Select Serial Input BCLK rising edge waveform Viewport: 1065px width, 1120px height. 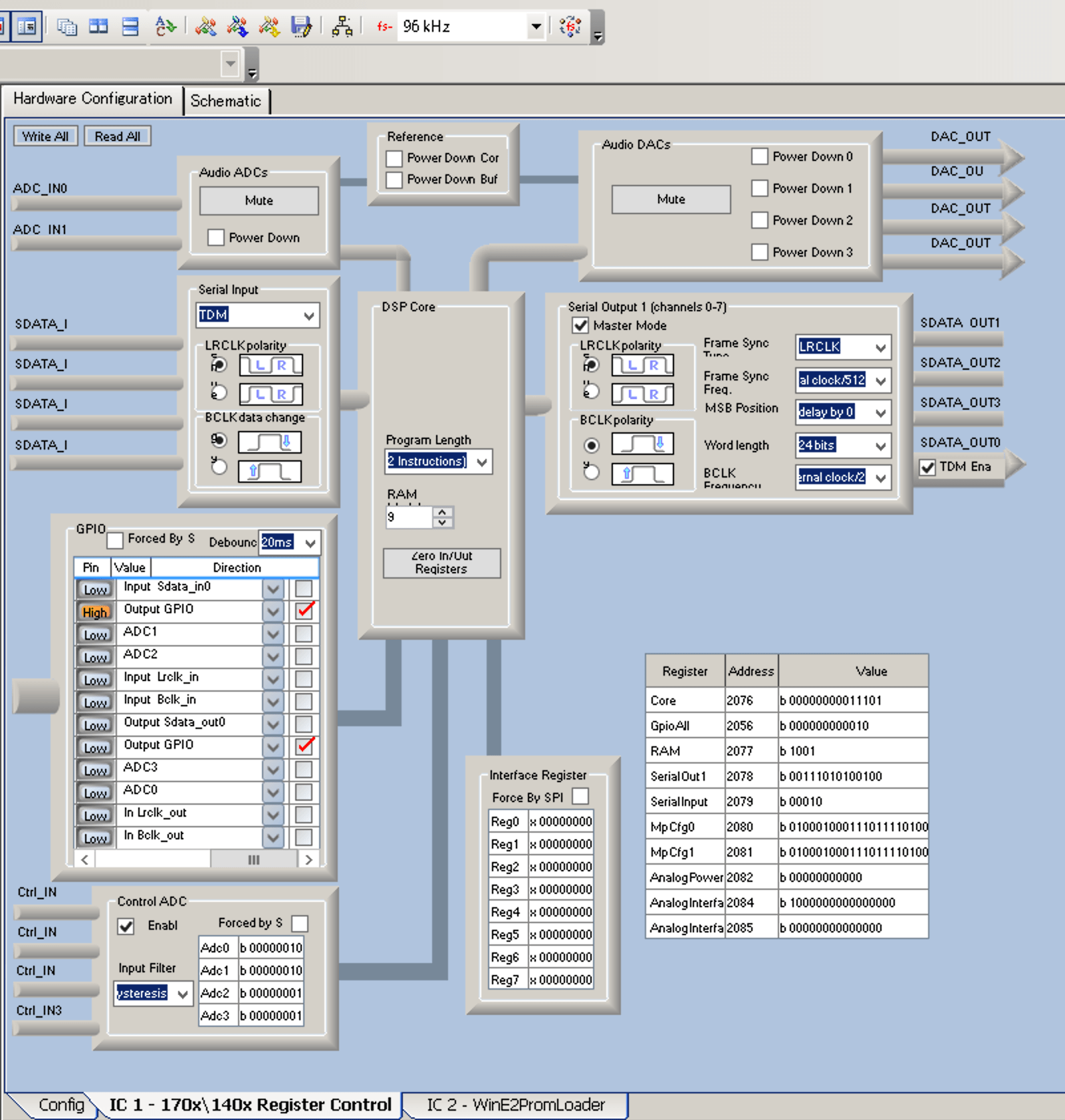pyautogui.click(x=269, y=472)
